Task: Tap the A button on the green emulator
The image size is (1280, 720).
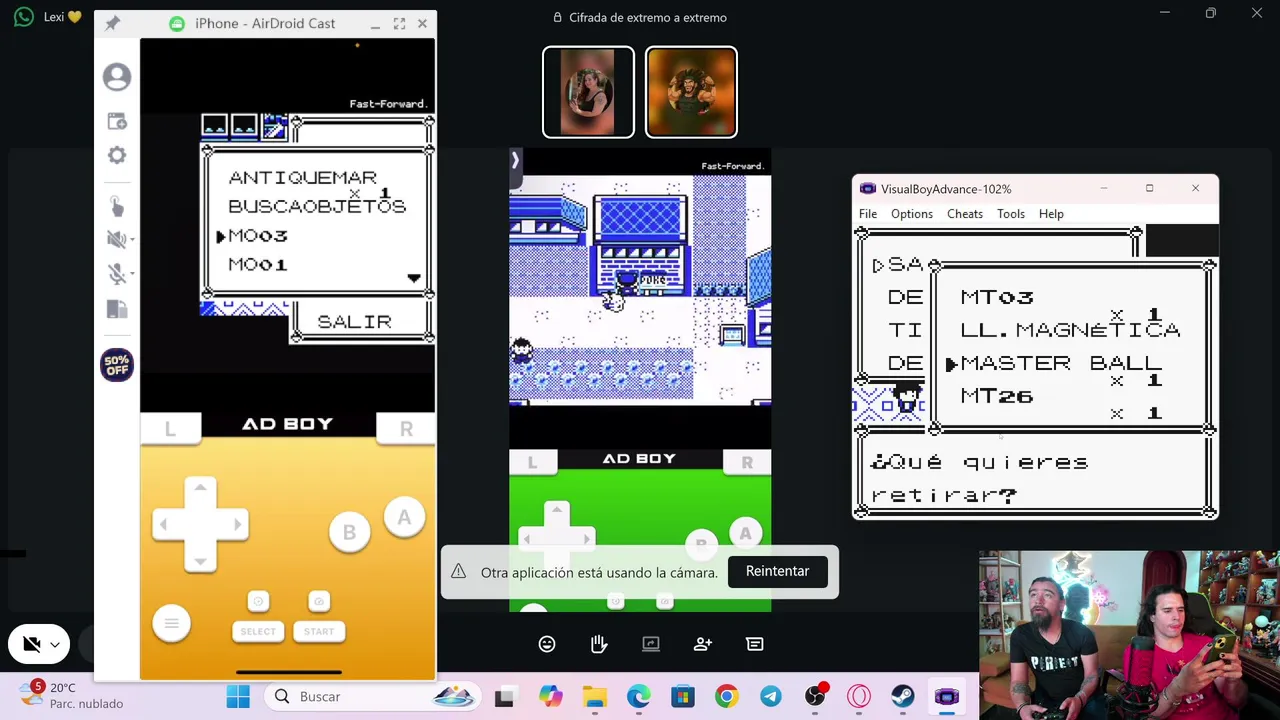Action: (x=745, y=533)
